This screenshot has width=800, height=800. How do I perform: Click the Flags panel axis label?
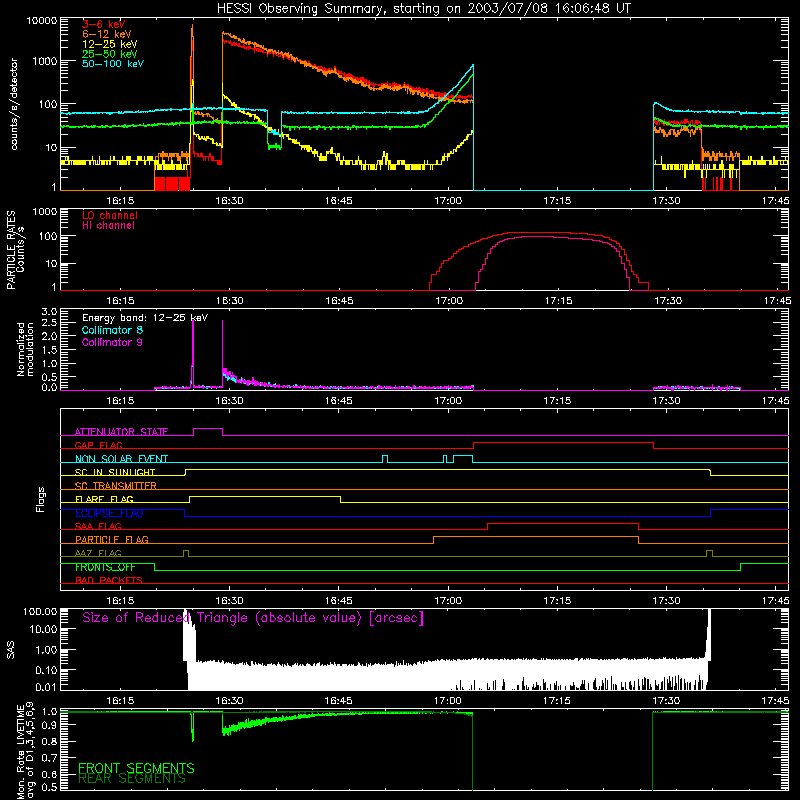(41, 499)
